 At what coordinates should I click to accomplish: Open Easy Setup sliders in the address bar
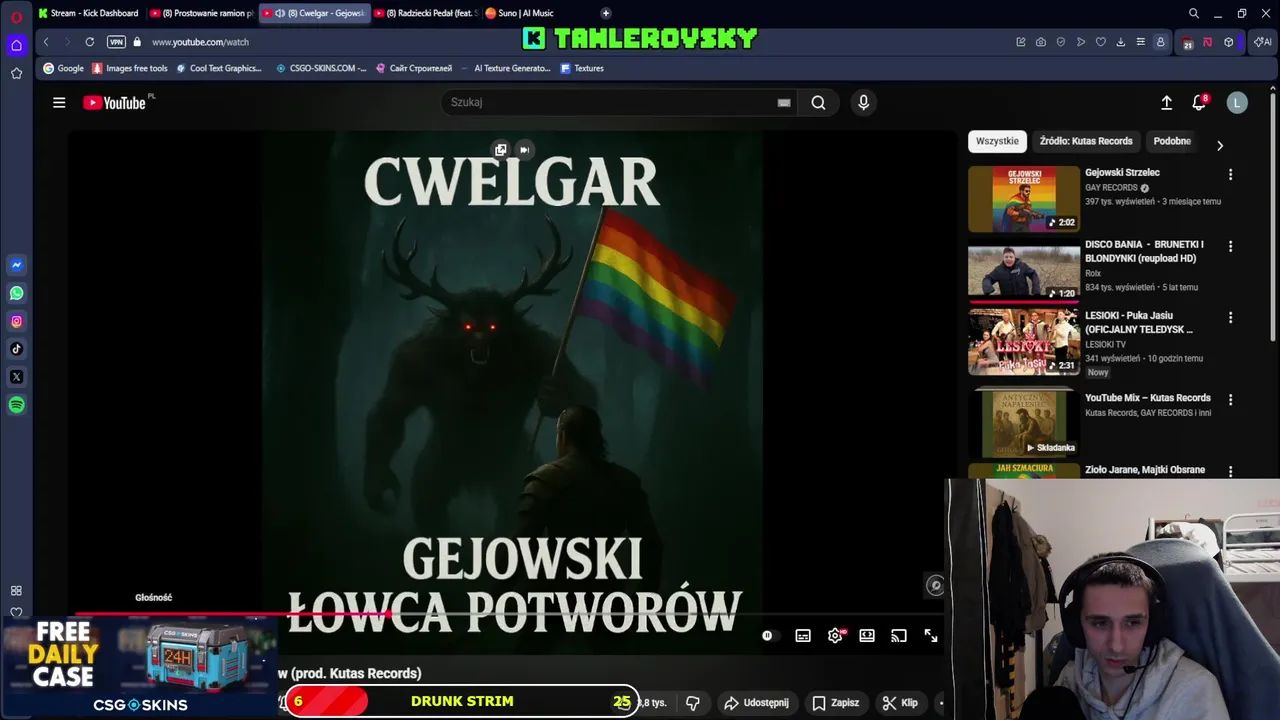point(1140,42)
